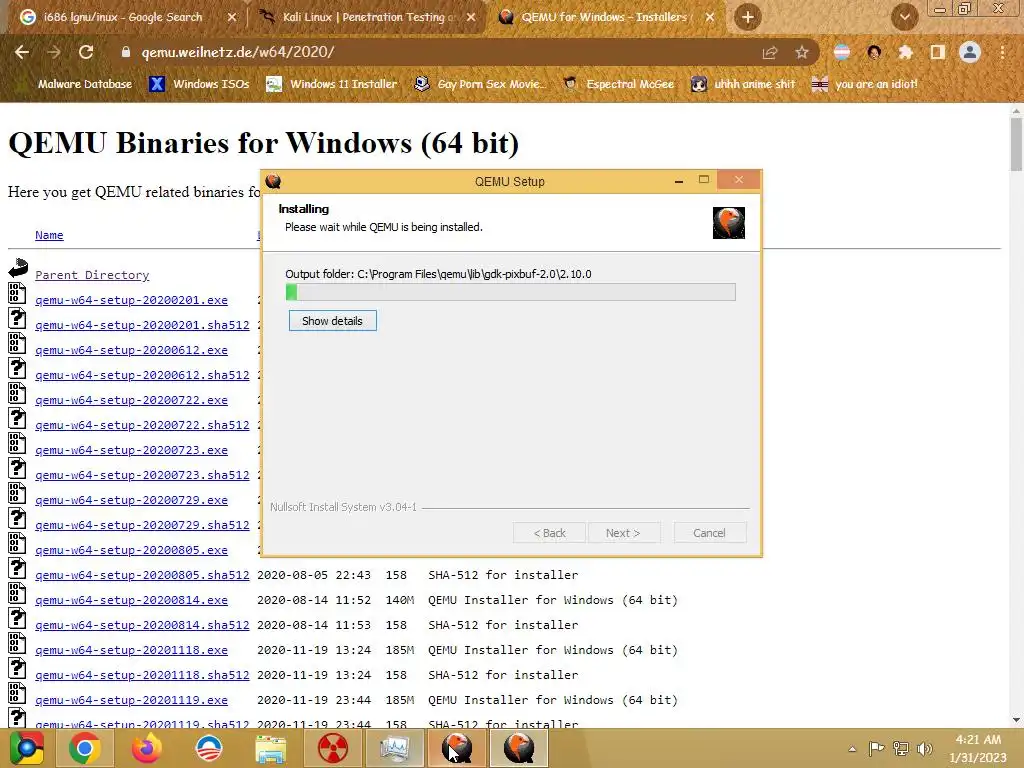Close the Google Search tab

click(x=232, y=18)
